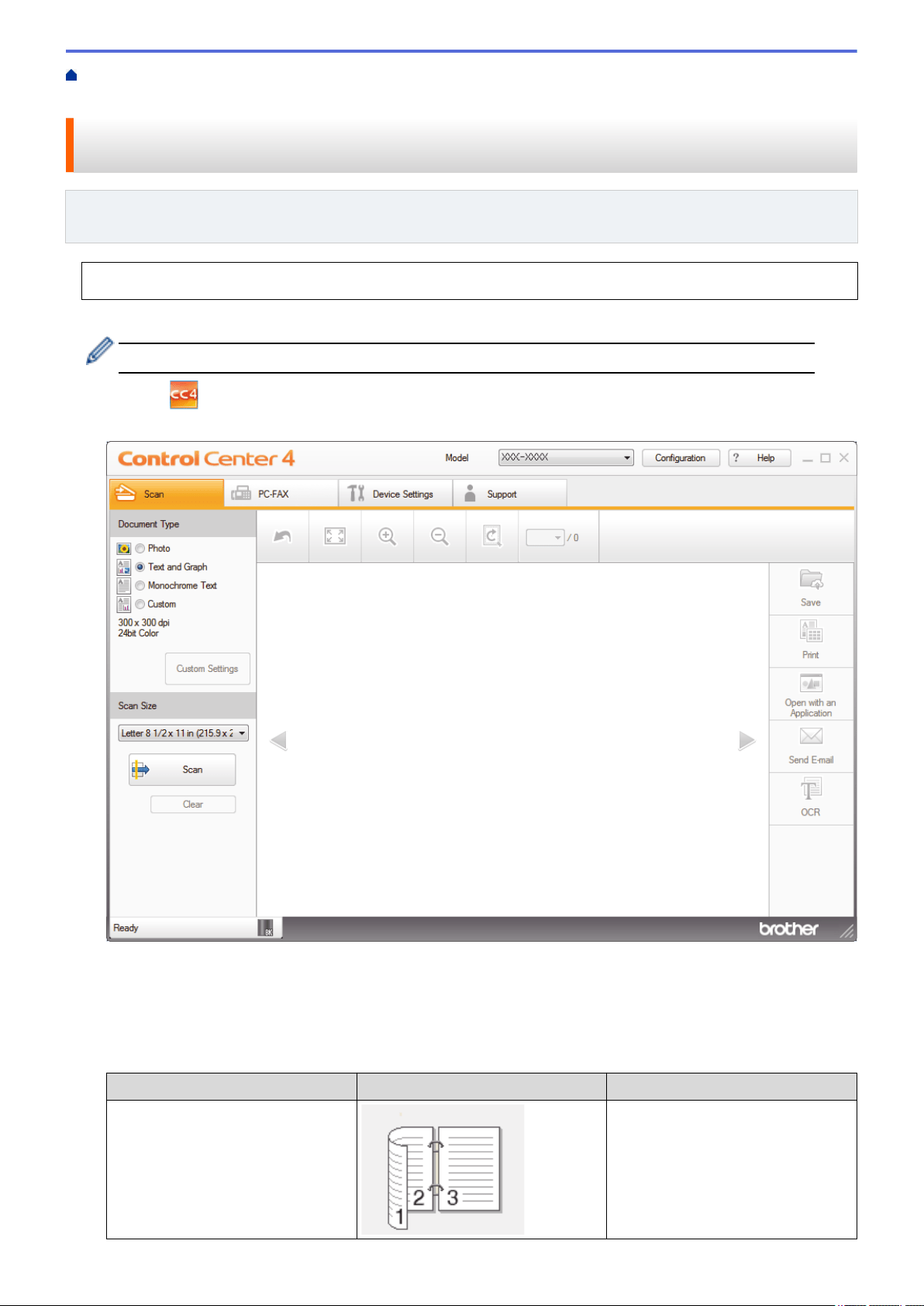This screenshot has height=1306, width=924.
Task: Go to next page with right arrow
Action: click(746, 740)
